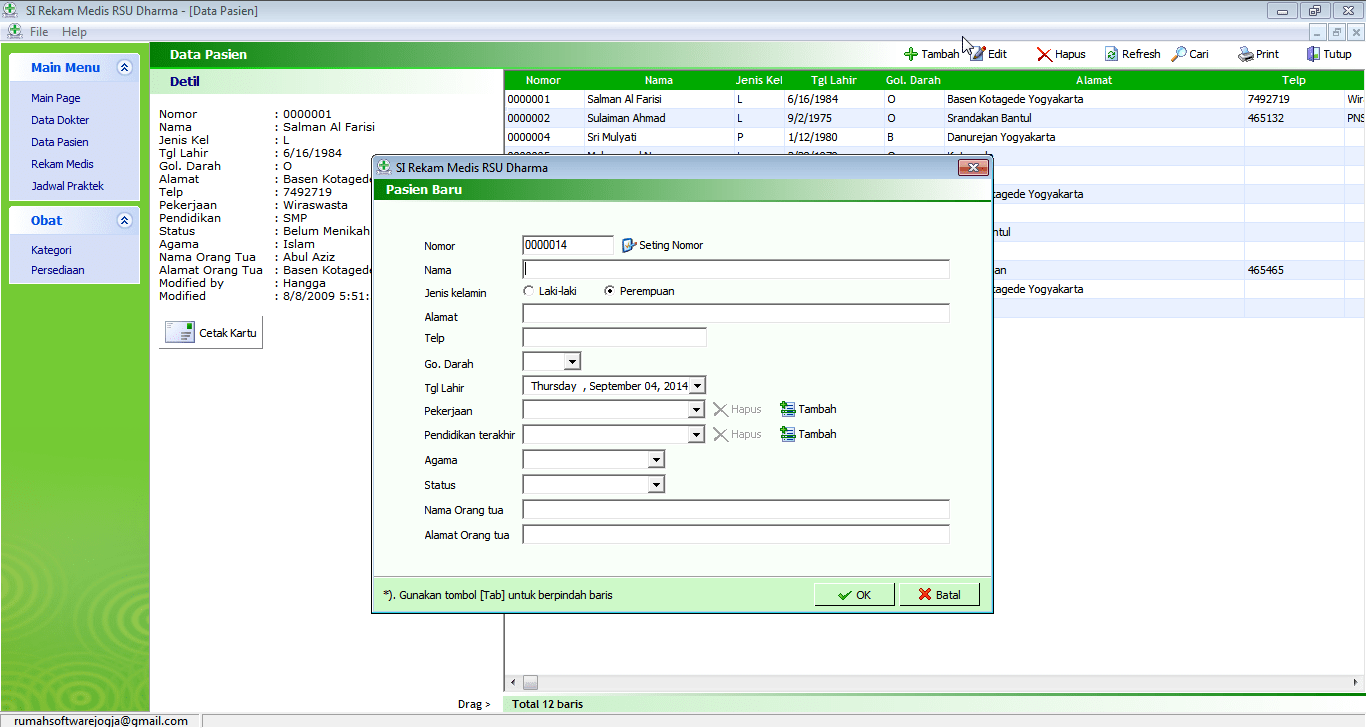Open the Help menu
The height and width of the screenshot is (728, 1366).
pos(74,32)
